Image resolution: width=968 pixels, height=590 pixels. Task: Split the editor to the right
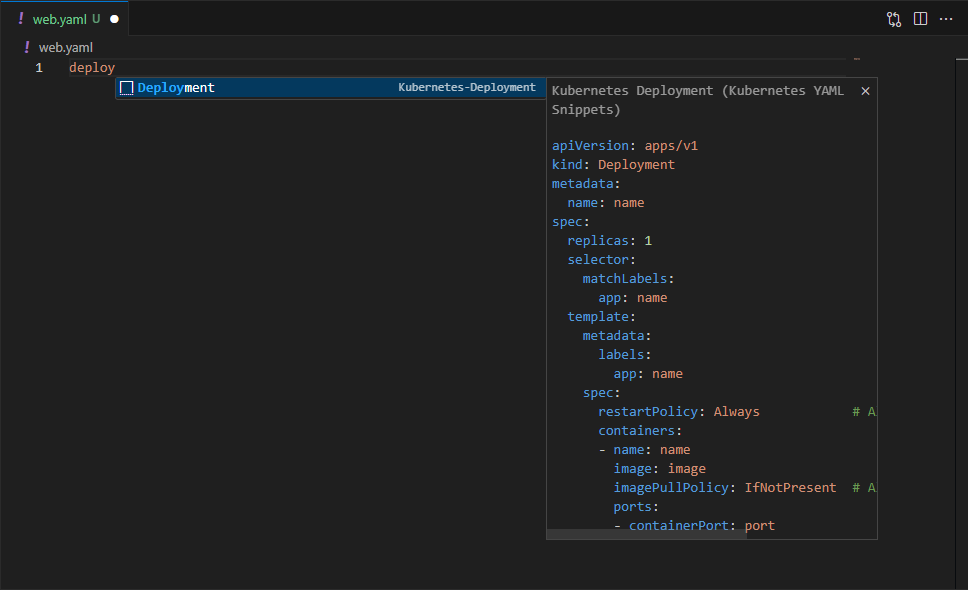click(x=920, y=19)
